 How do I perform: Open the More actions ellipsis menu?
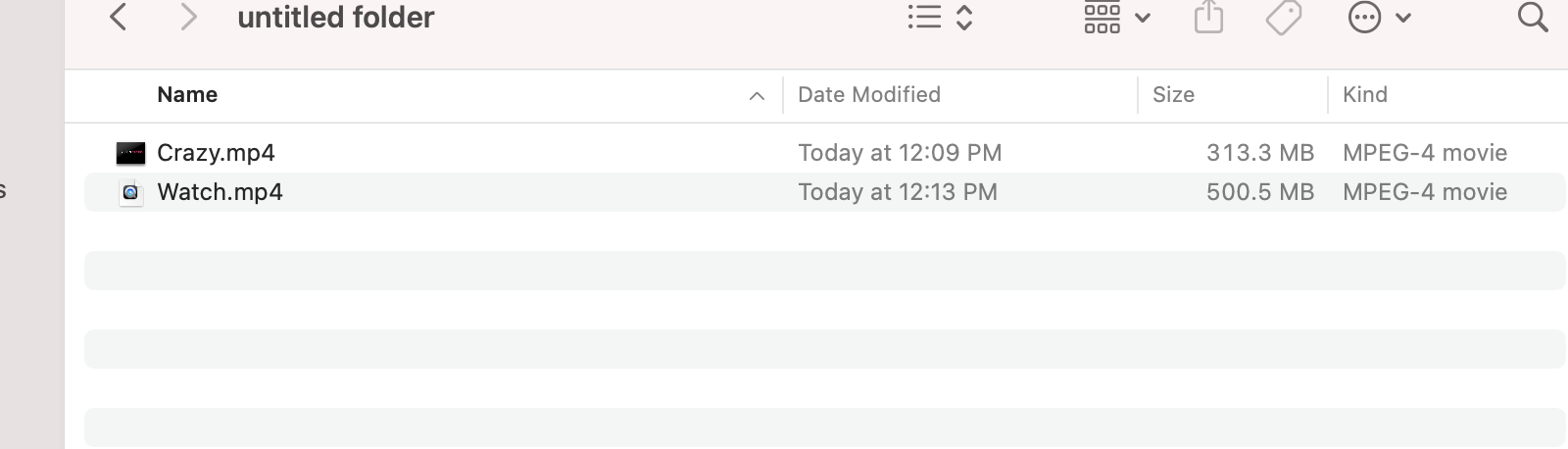point(1379,17)
